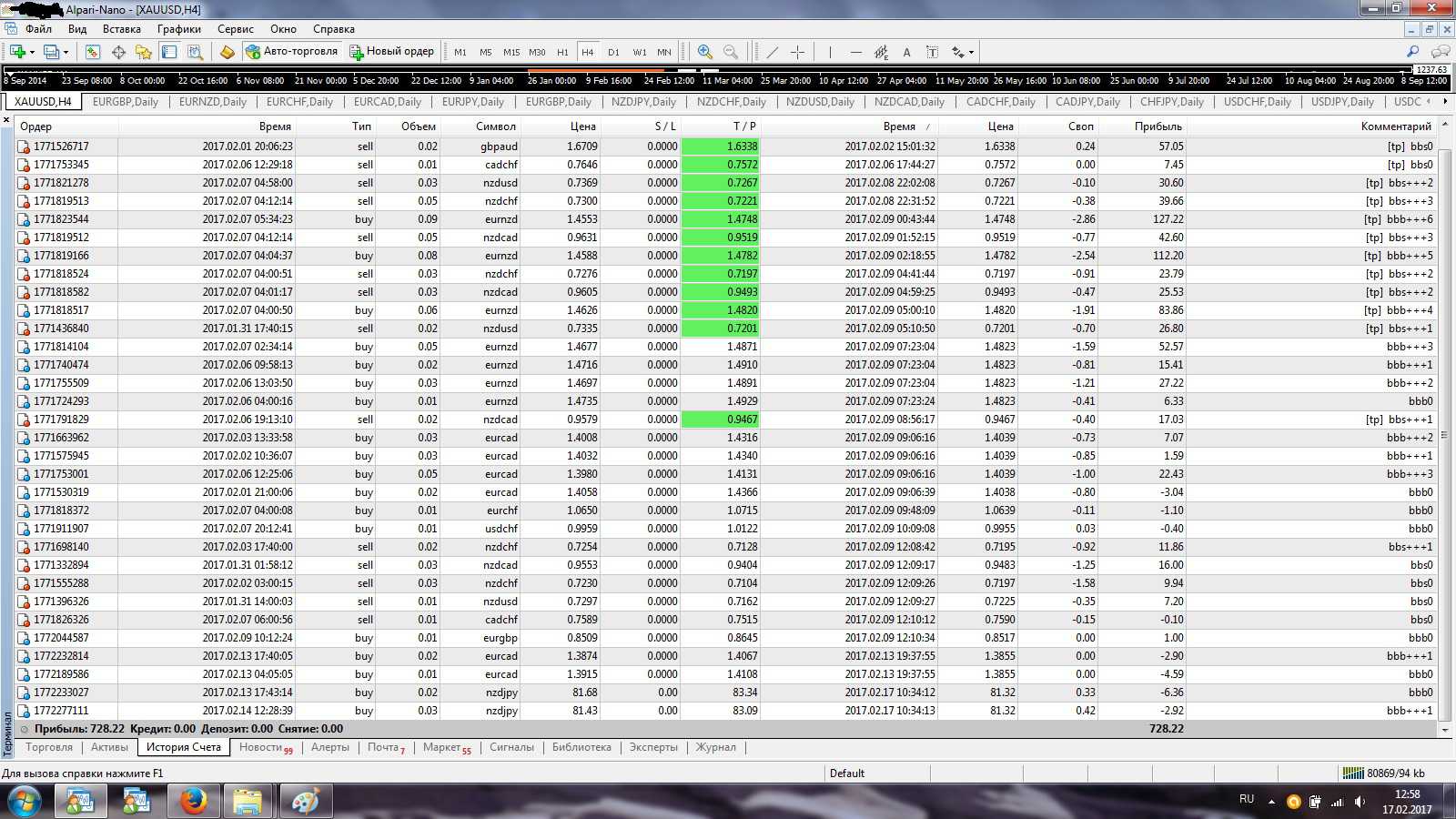The image size is (1456, 819).
Task: Open the search magnifier in the toolbar
Action: (1412, 52)
